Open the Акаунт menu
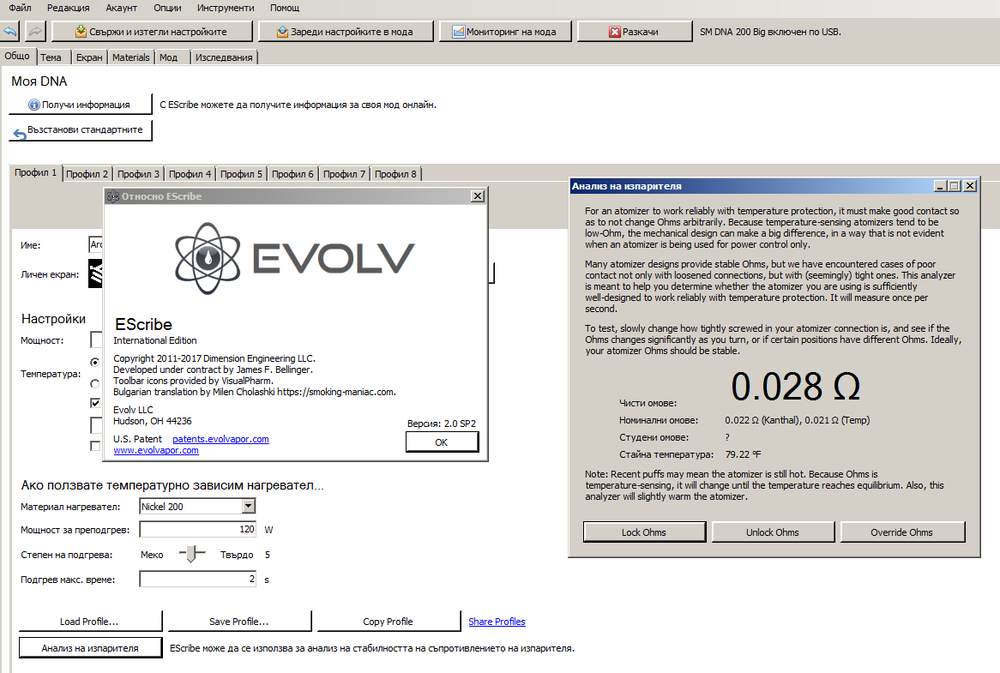 click(x=121, y=8)
